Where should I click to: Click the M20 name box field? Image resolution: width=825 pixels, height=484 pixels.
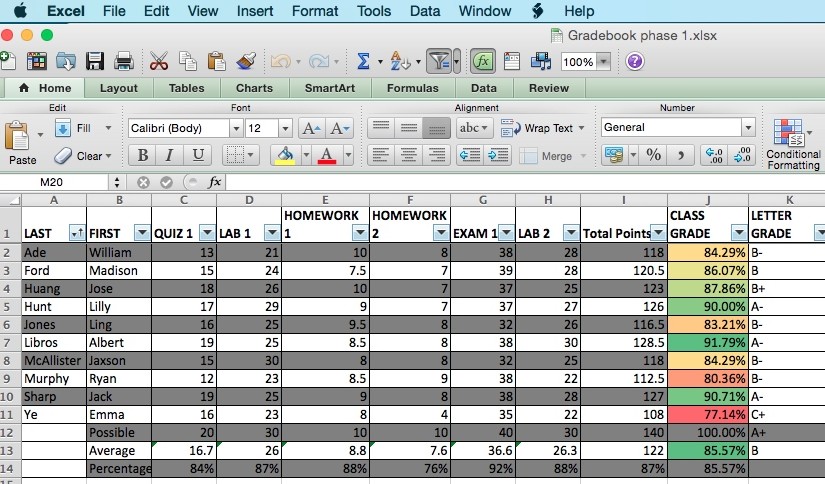[58, 182]
